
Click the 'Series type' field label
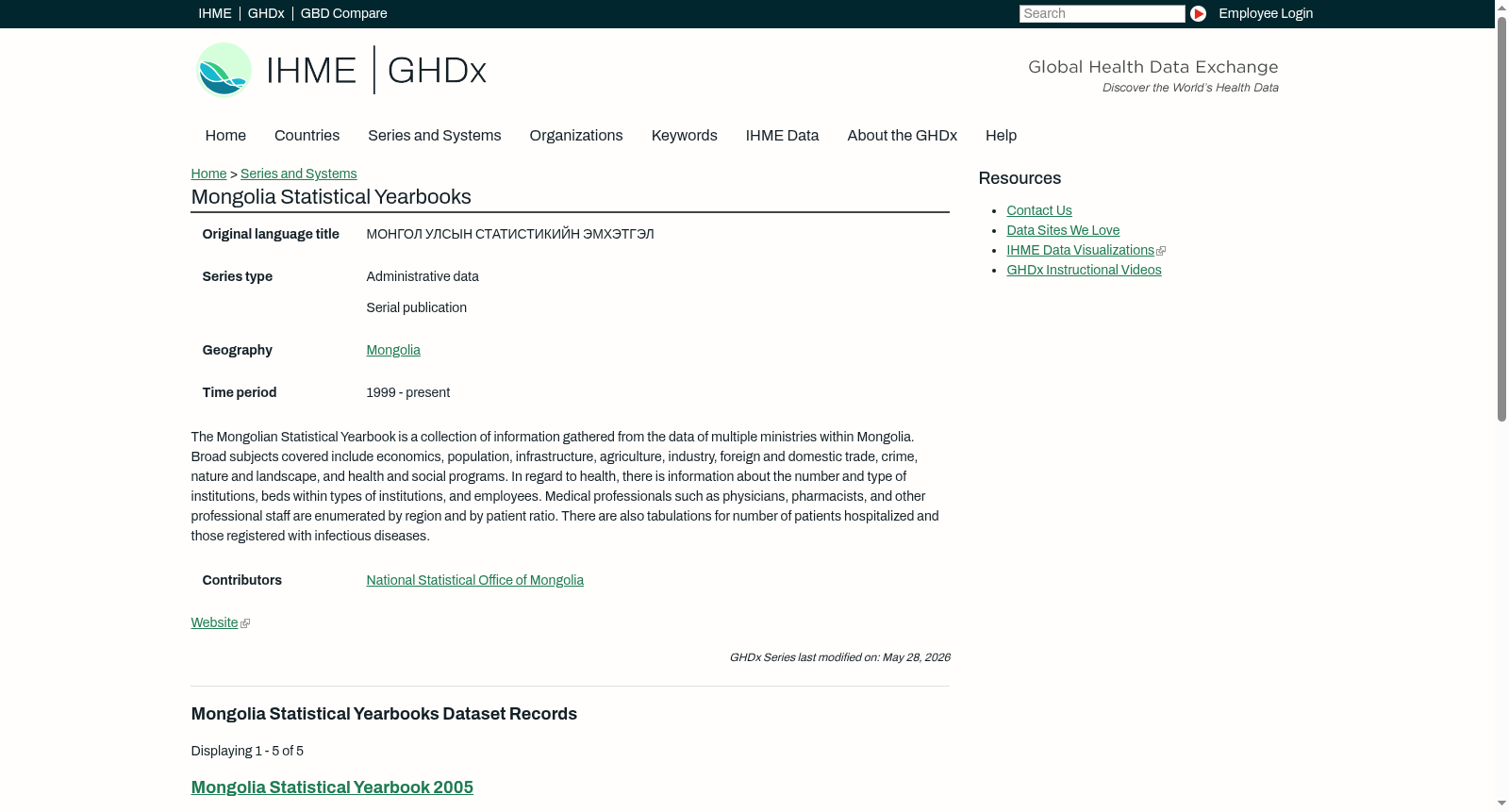238,276
